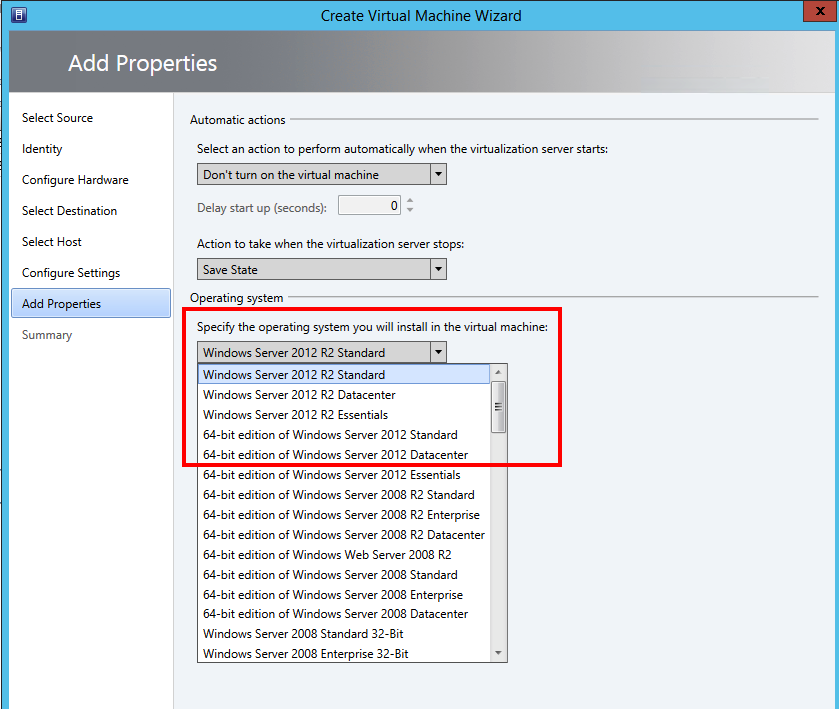Screen dimensions: 839x709
Task: Switch to Configure Hardware step
Action: 75,180
